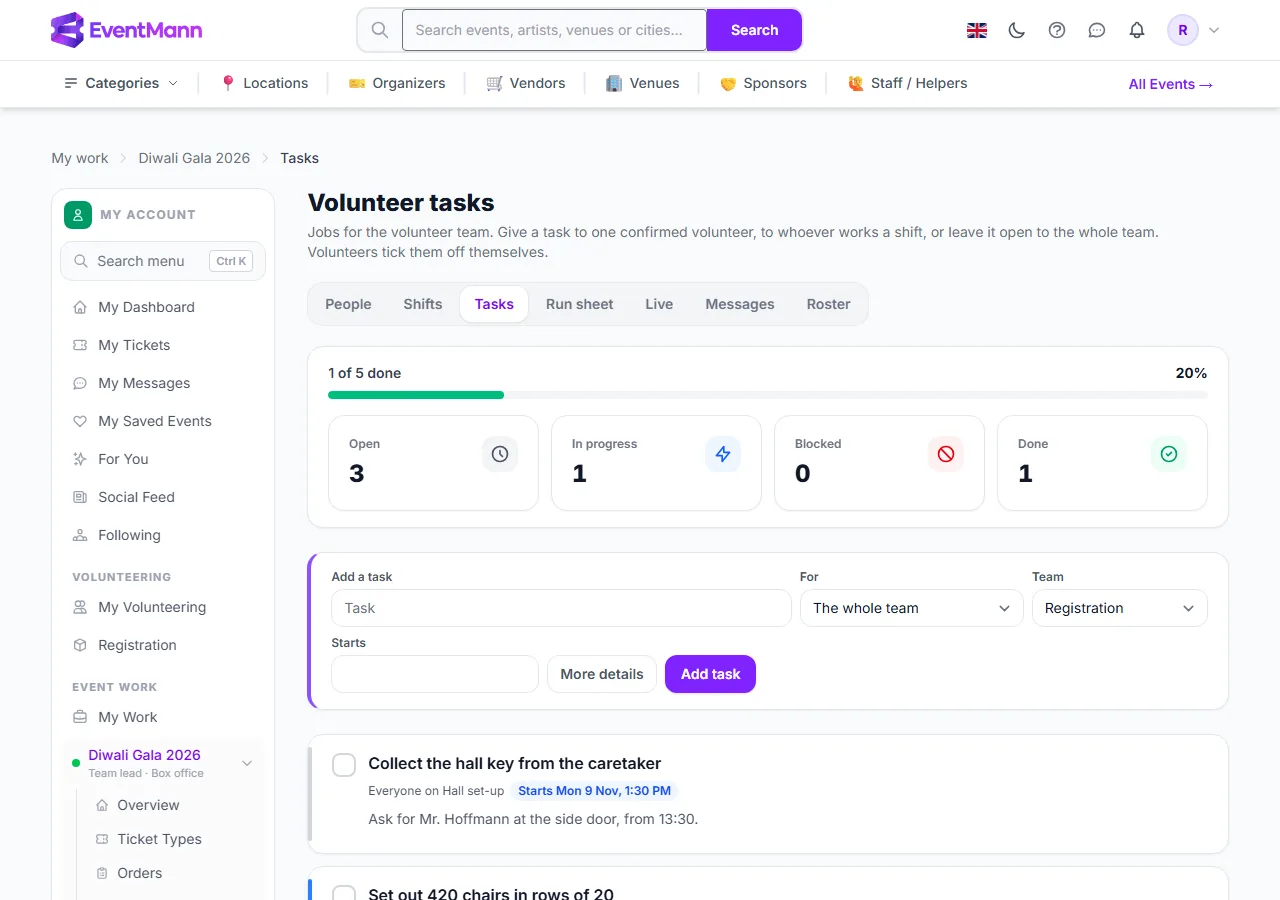Open the For dropdown showing The whole team
Screen dimensions: 1280x900
(x=912, y=608)
